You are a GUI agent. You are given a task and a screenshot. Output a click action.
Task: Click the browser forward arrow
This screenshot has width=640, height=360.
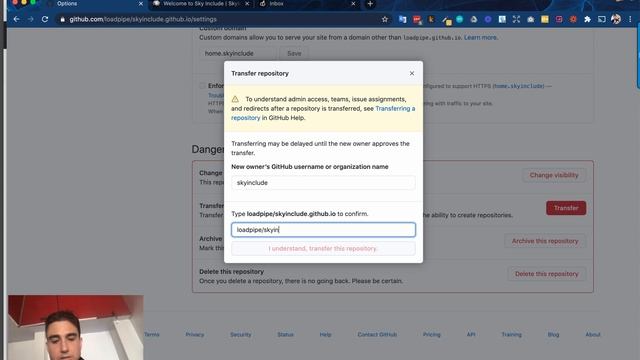(x=31, y=19)
